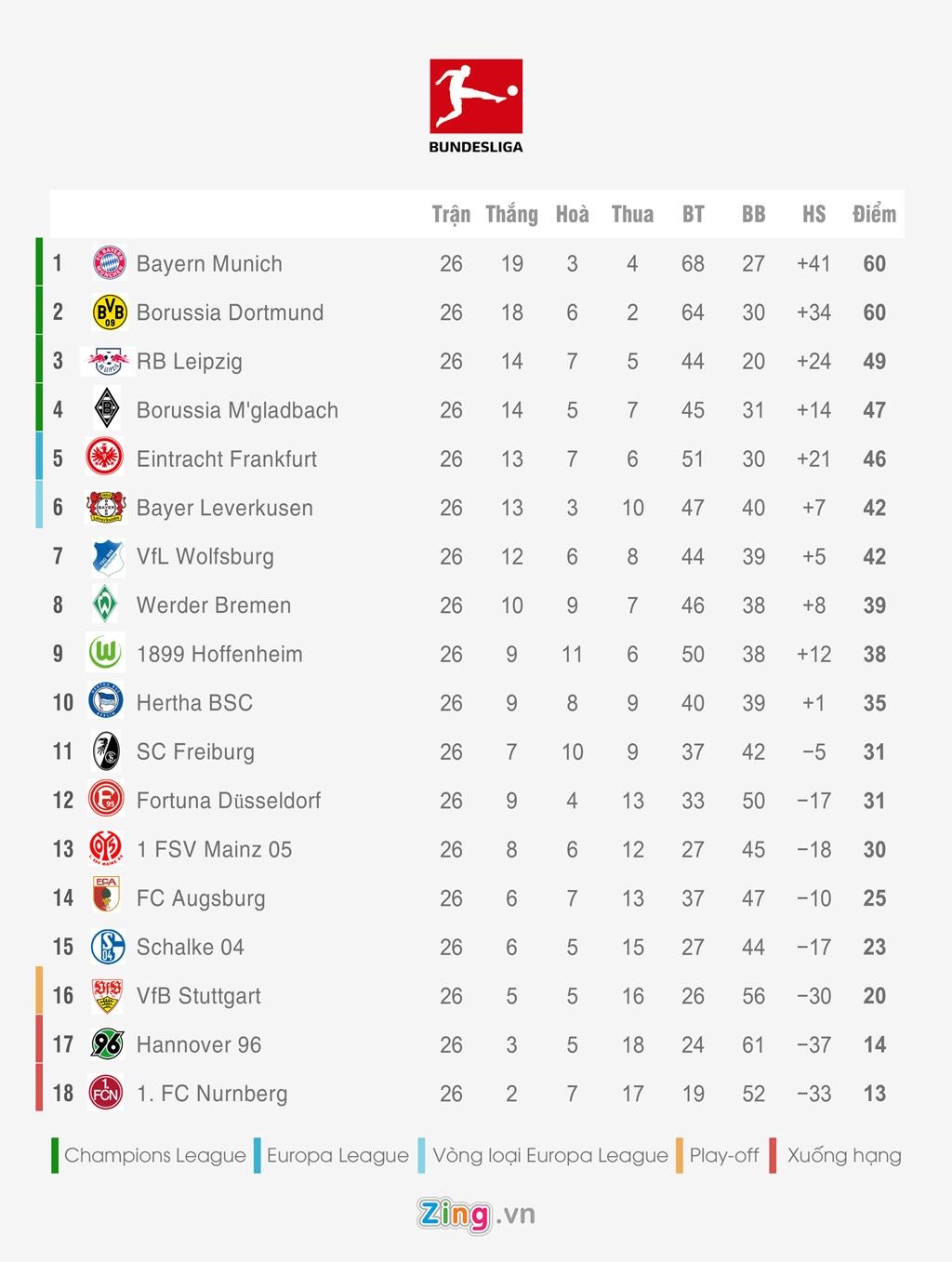Click the Hannover 96 club logo
Viewport: 952px width, 1262px height.
click(107, 1044)
